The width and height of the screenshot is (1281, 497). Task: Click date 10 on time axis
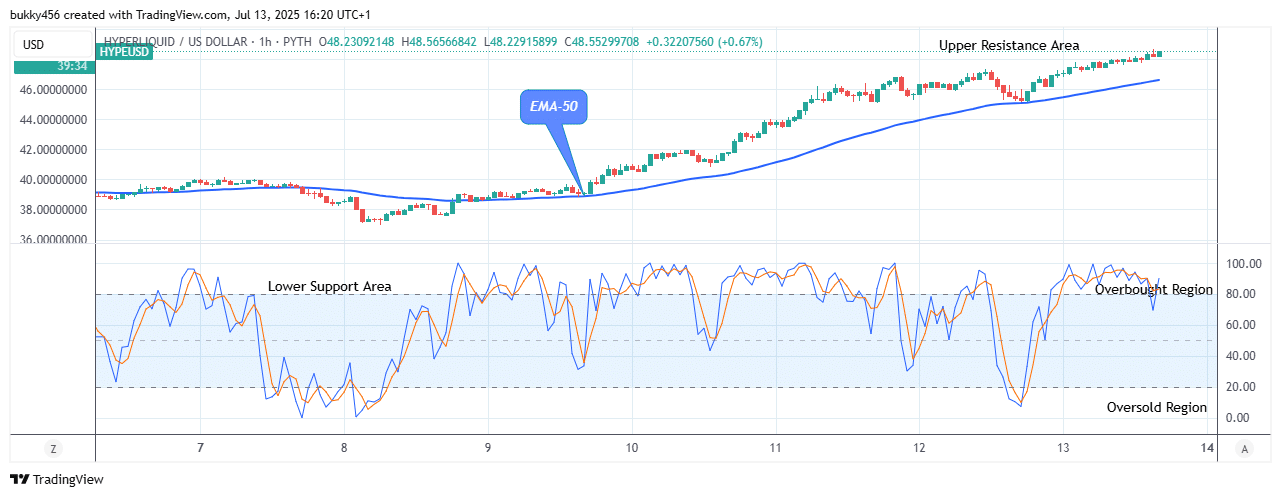[631, 449]
